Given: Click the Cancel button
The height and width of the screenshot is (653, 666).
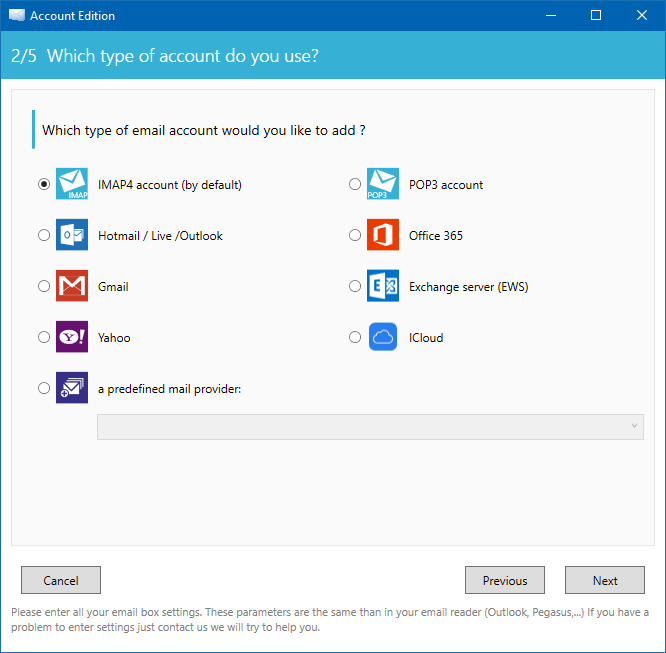Looking at the screenshot, I should point(61,580).
